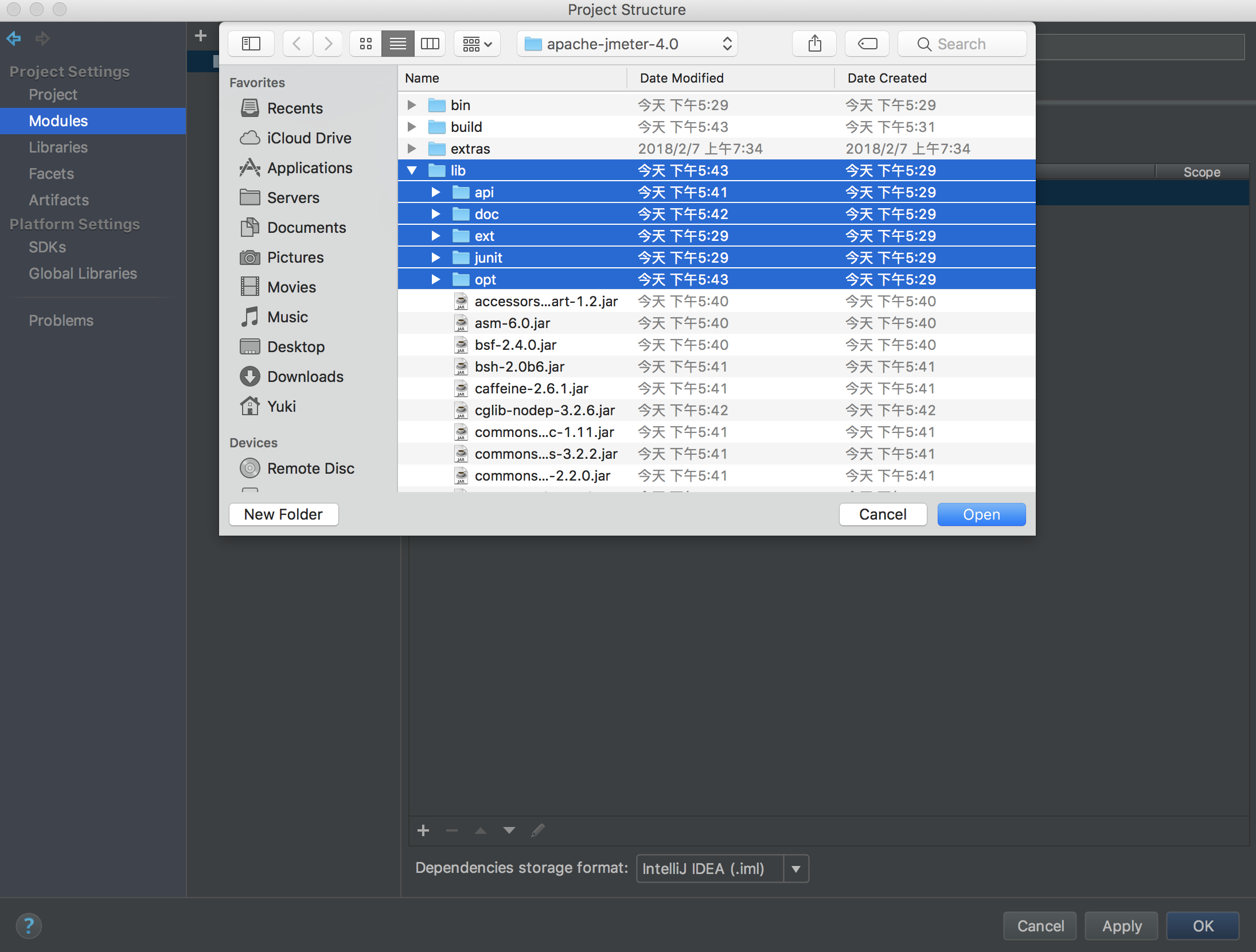Screen dimensions: 1256x952
Task: Select bsh-2.0b6.jar file
Action: point(716,366)
